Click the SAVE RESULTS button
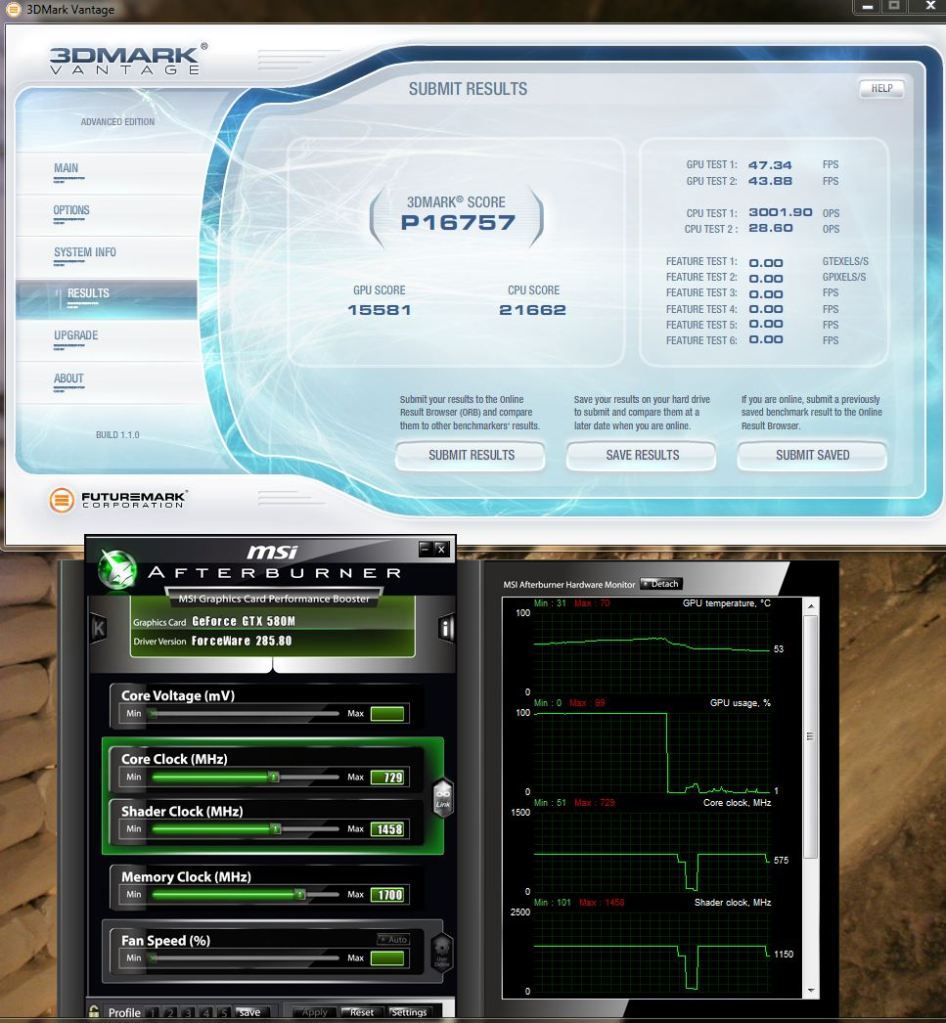The image size is (946, 1023). coord(642,455)
